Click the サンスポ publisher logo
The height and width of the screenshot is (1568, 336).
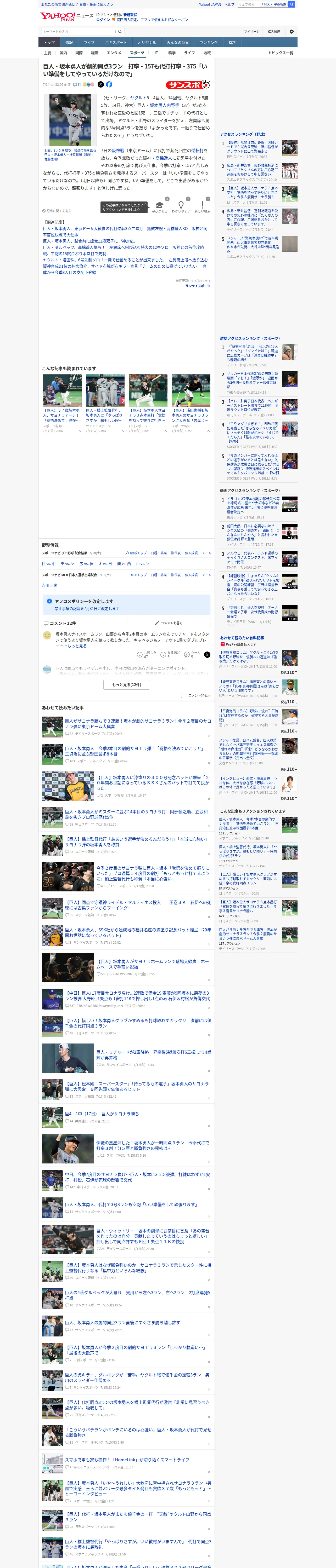[x=188, y=85]
